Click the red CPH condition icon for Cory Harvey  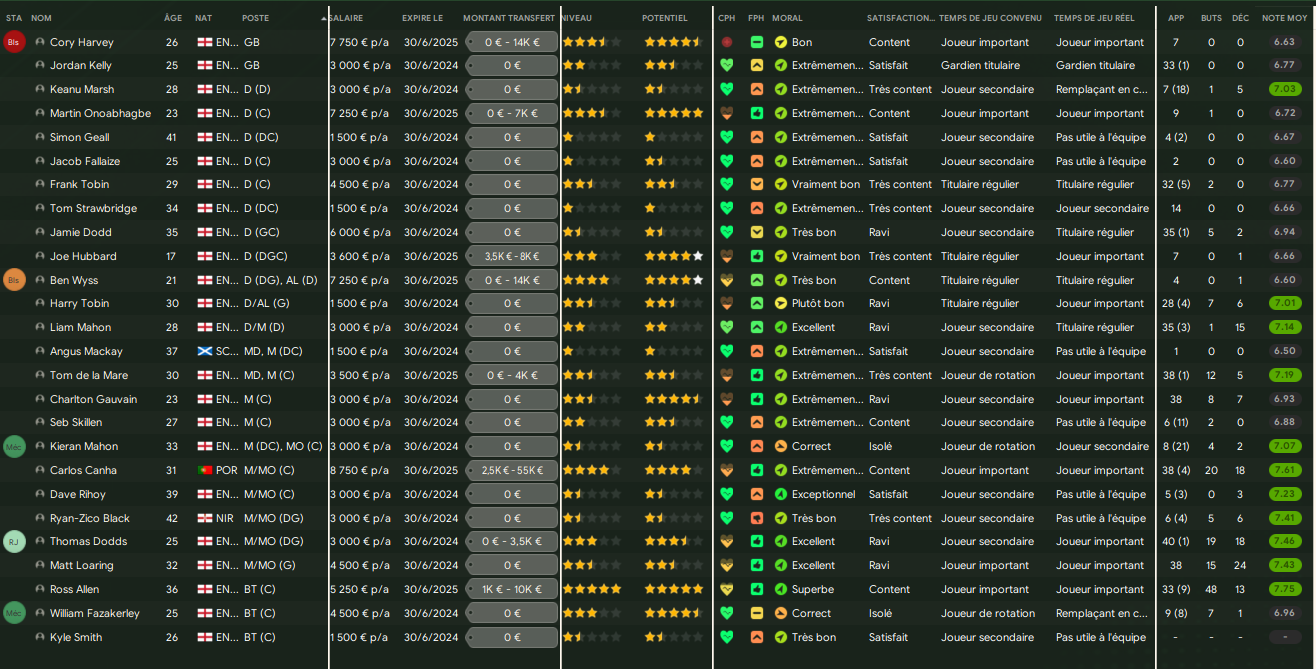[727, 42]
